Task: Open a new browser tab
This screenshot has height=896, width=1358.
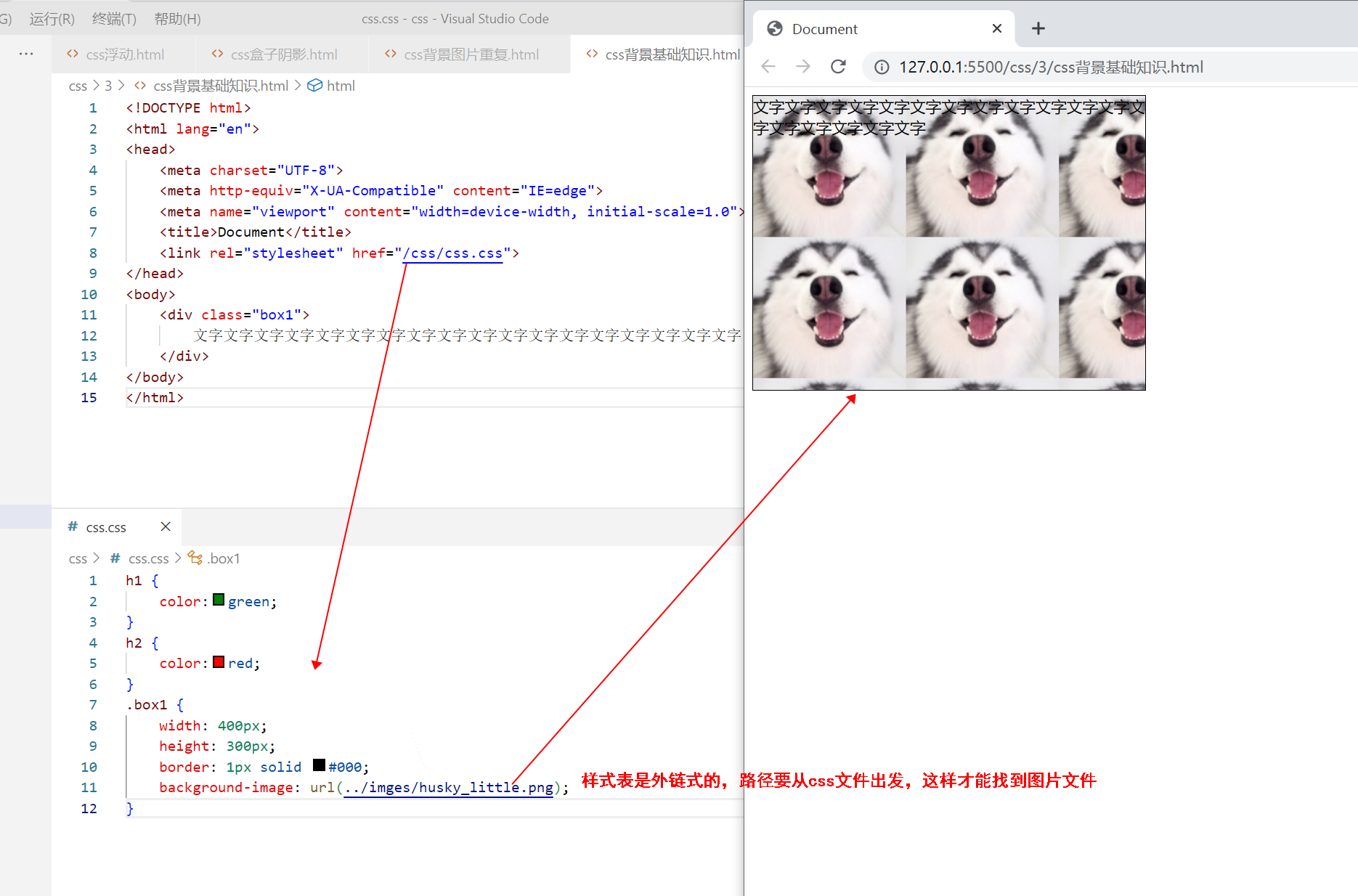Action: coord(1038,28)
